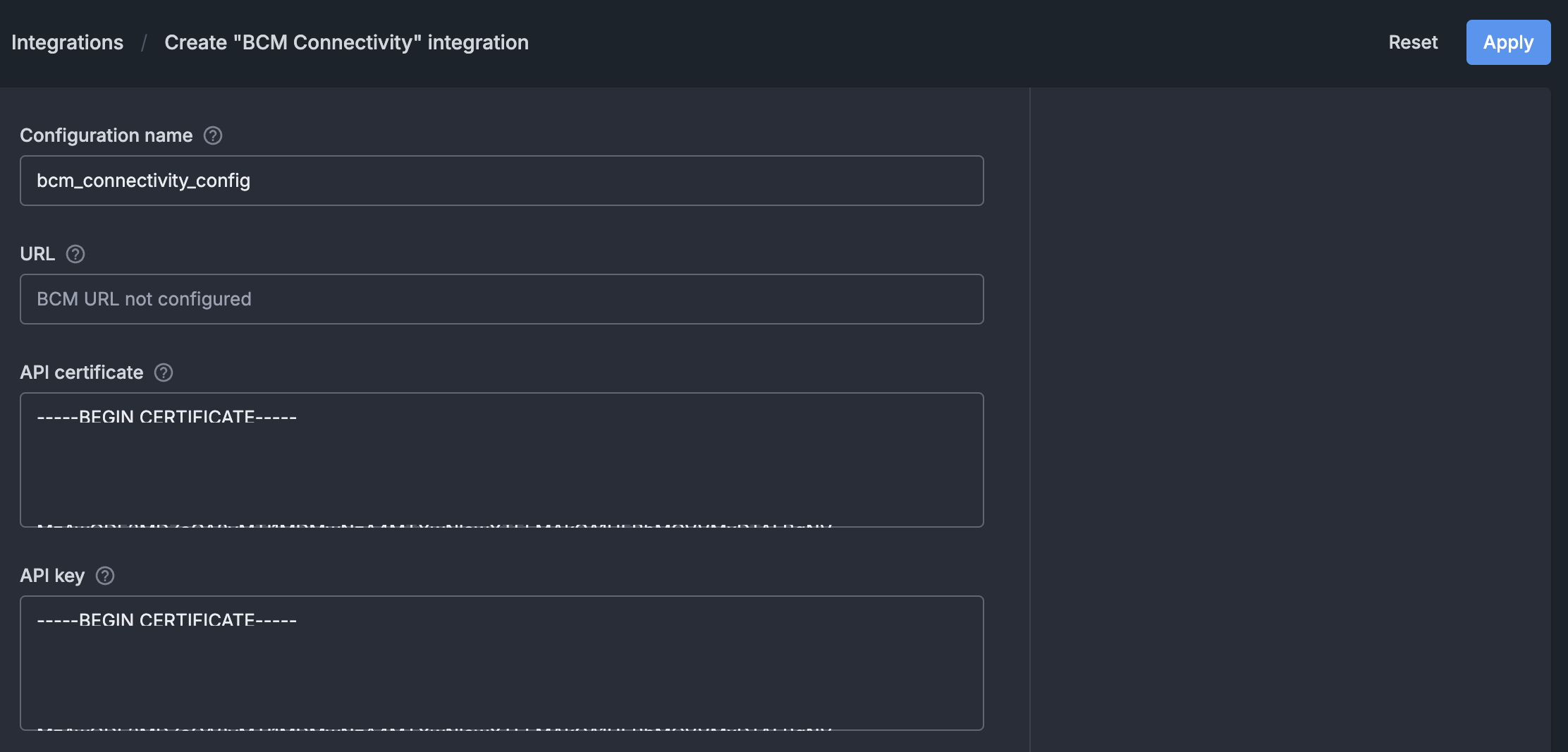Click the BEGIN CERTIFICATE line in API key
This screenshot has height=752, width=1568.
tap(166, 620)
